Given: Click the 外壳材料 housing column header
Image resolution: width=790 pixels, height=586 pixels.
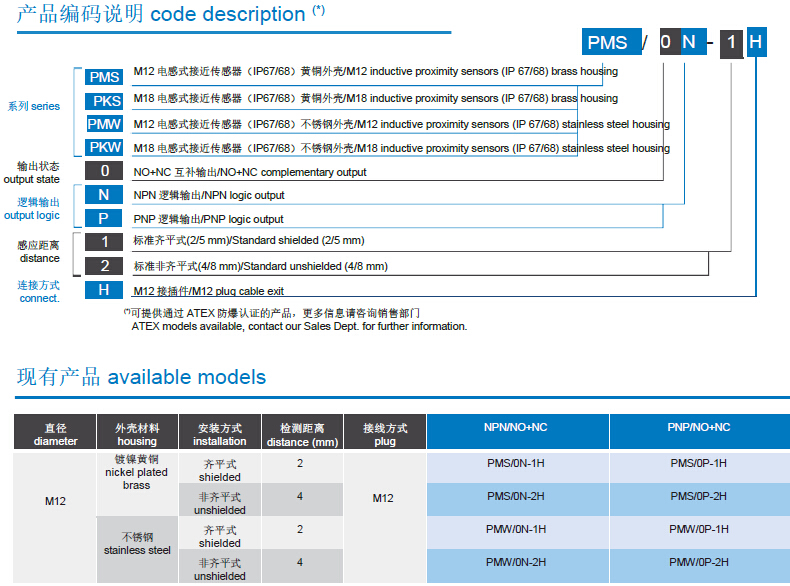Looking at the screenshot, I should [x=137, y=434].
